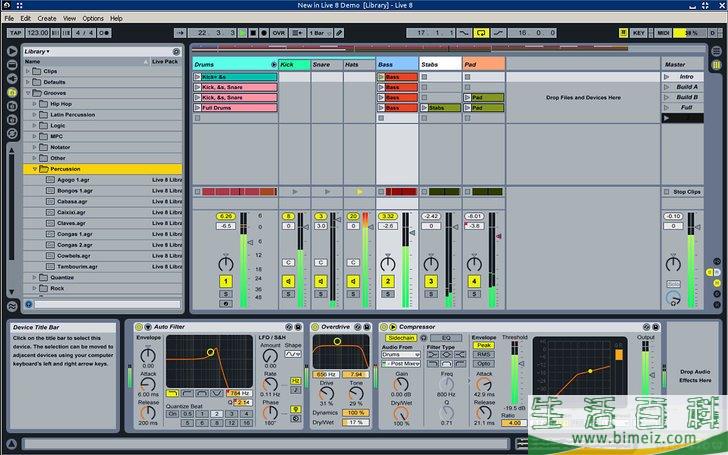Mute the Hats chain speaker icon
728x455 pixels.
coord(353,281)
